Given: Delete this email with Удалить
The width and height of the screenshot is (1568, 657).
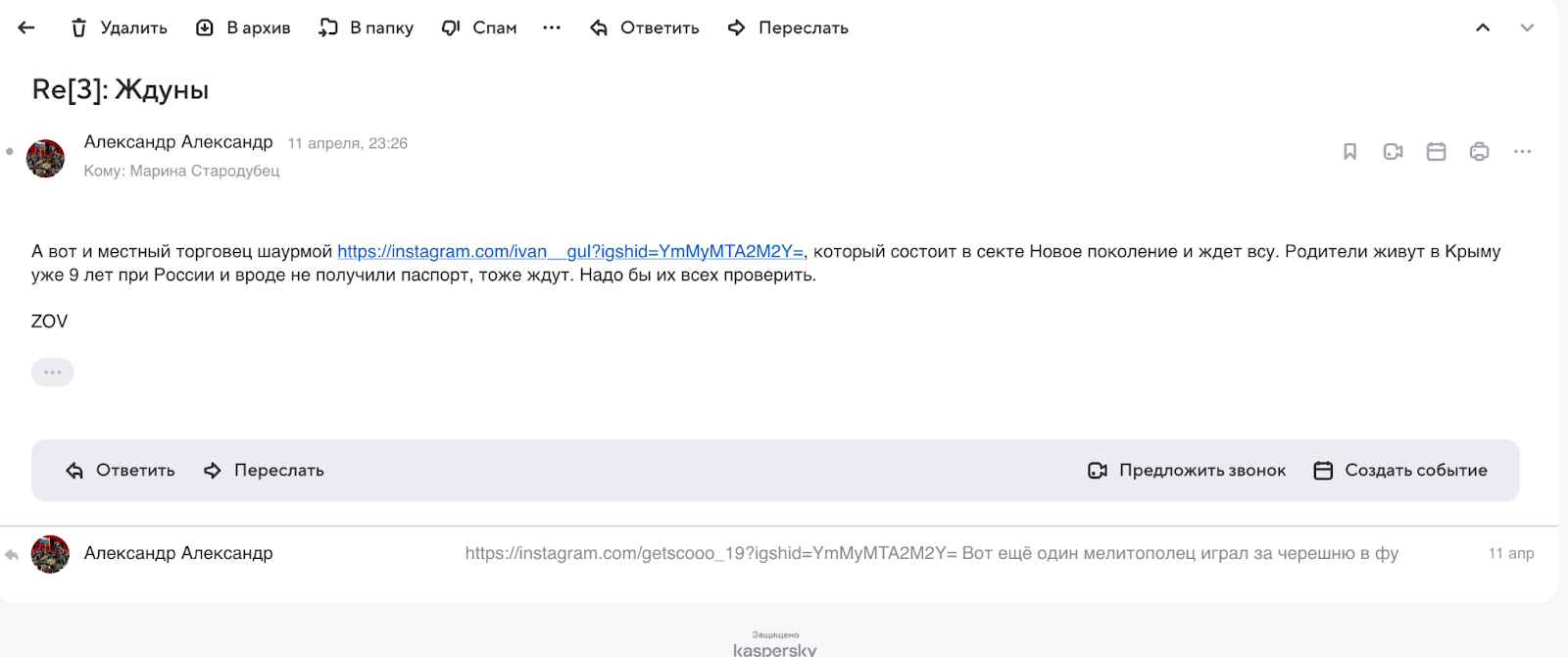Looking at the screenshot, I should (x=119, y=27).
